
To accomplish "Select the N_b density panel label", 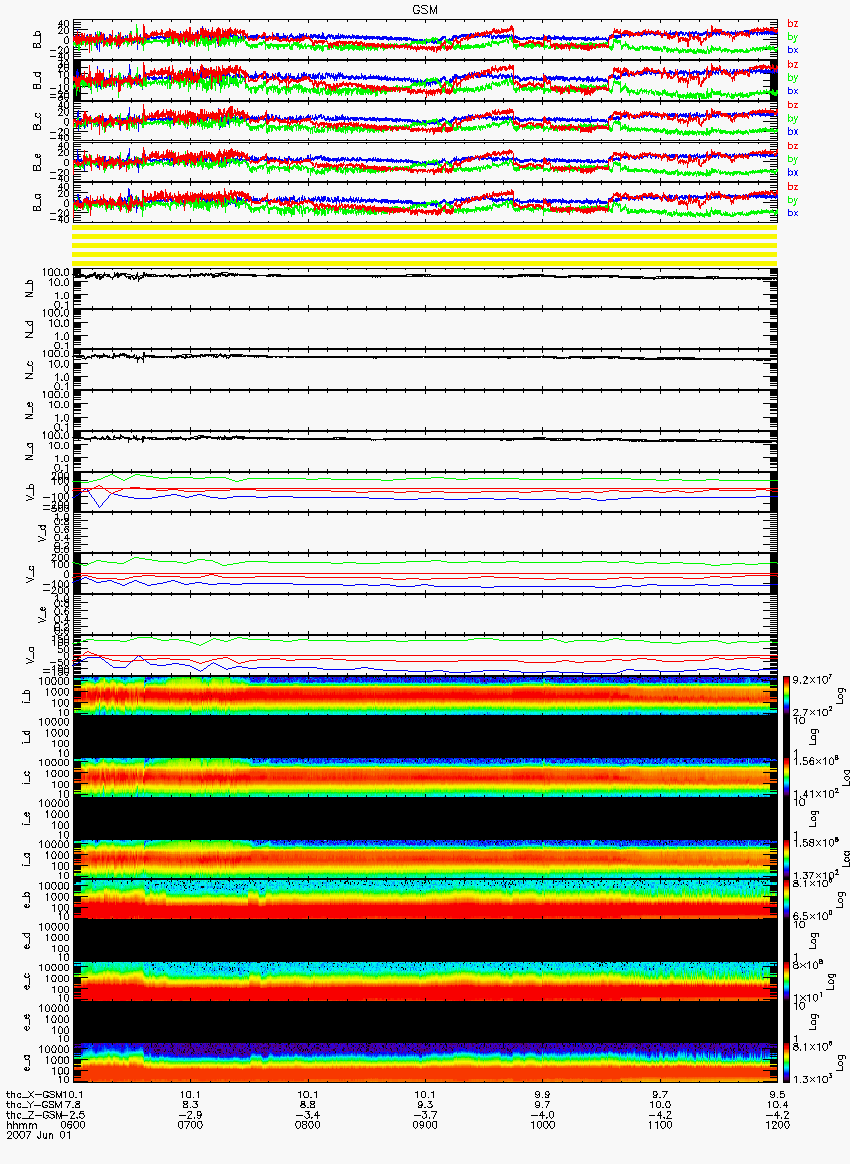I will click(30, 288).
